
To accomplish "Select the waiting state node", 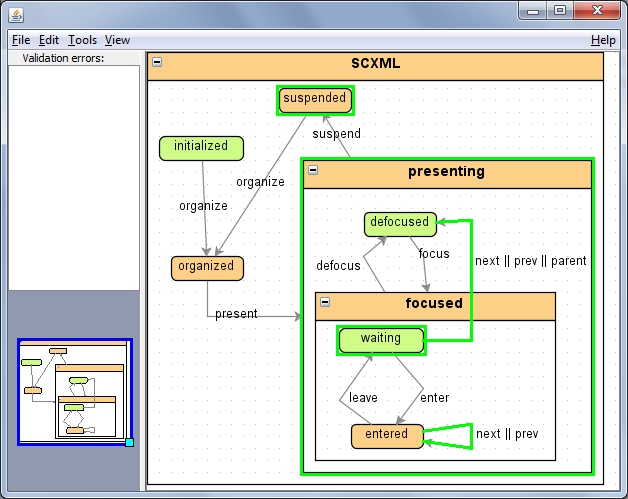I will point(381,340).
